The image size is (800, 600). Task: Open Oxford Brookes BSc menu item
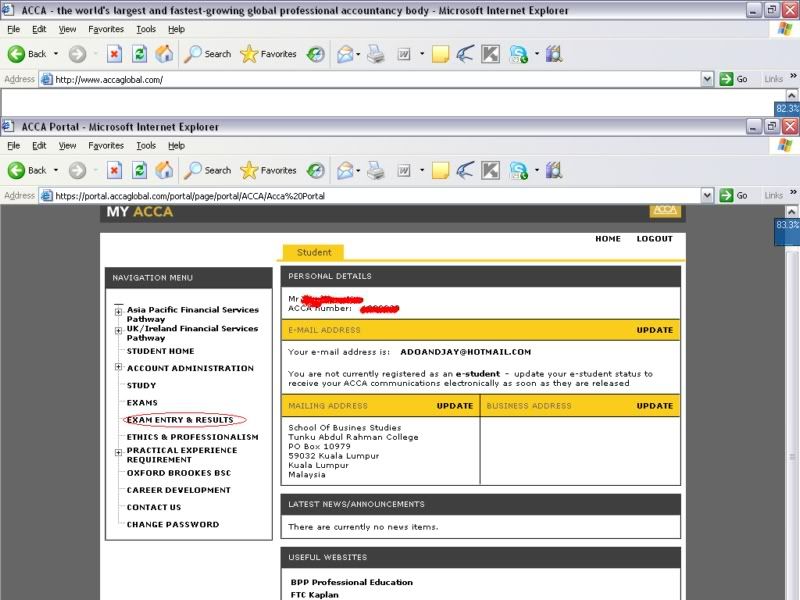[x=179, y=473]
